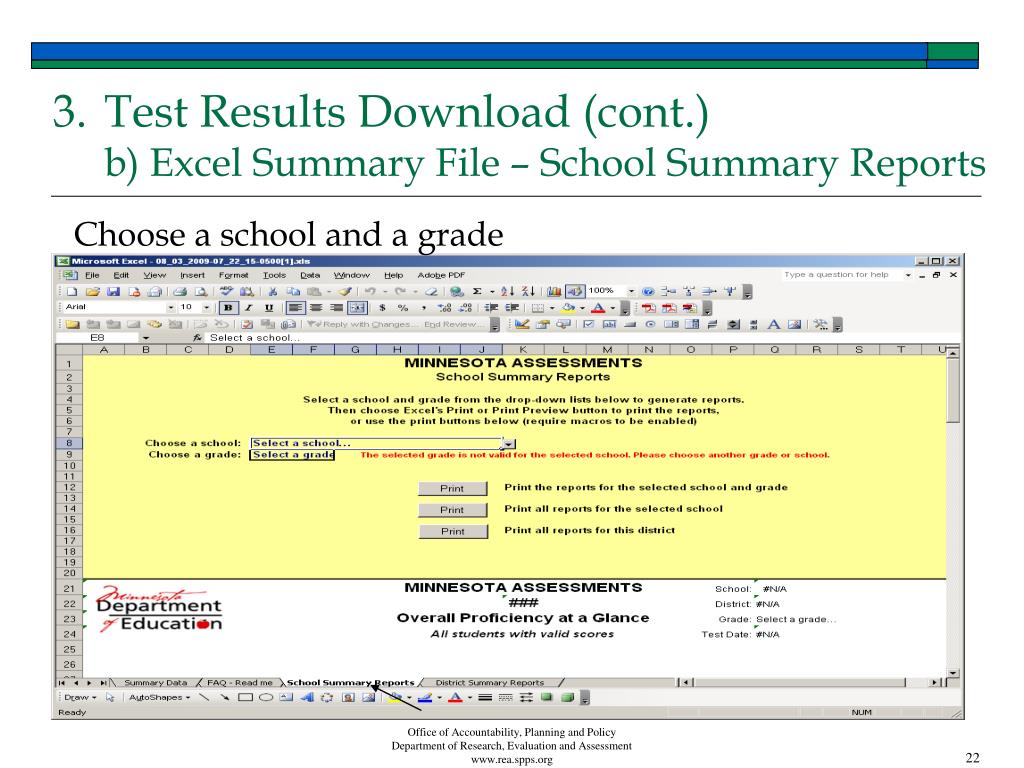
Task: Switch to FAQ - Read me tab
Action: coord(240,682)
